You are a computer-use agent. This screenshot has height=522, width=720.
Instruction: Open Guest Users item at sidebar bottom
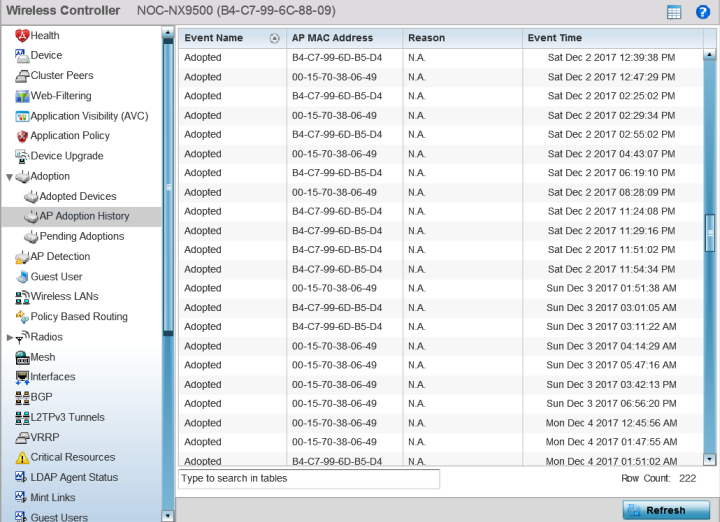pyautogui.click(x=59, y=517)
